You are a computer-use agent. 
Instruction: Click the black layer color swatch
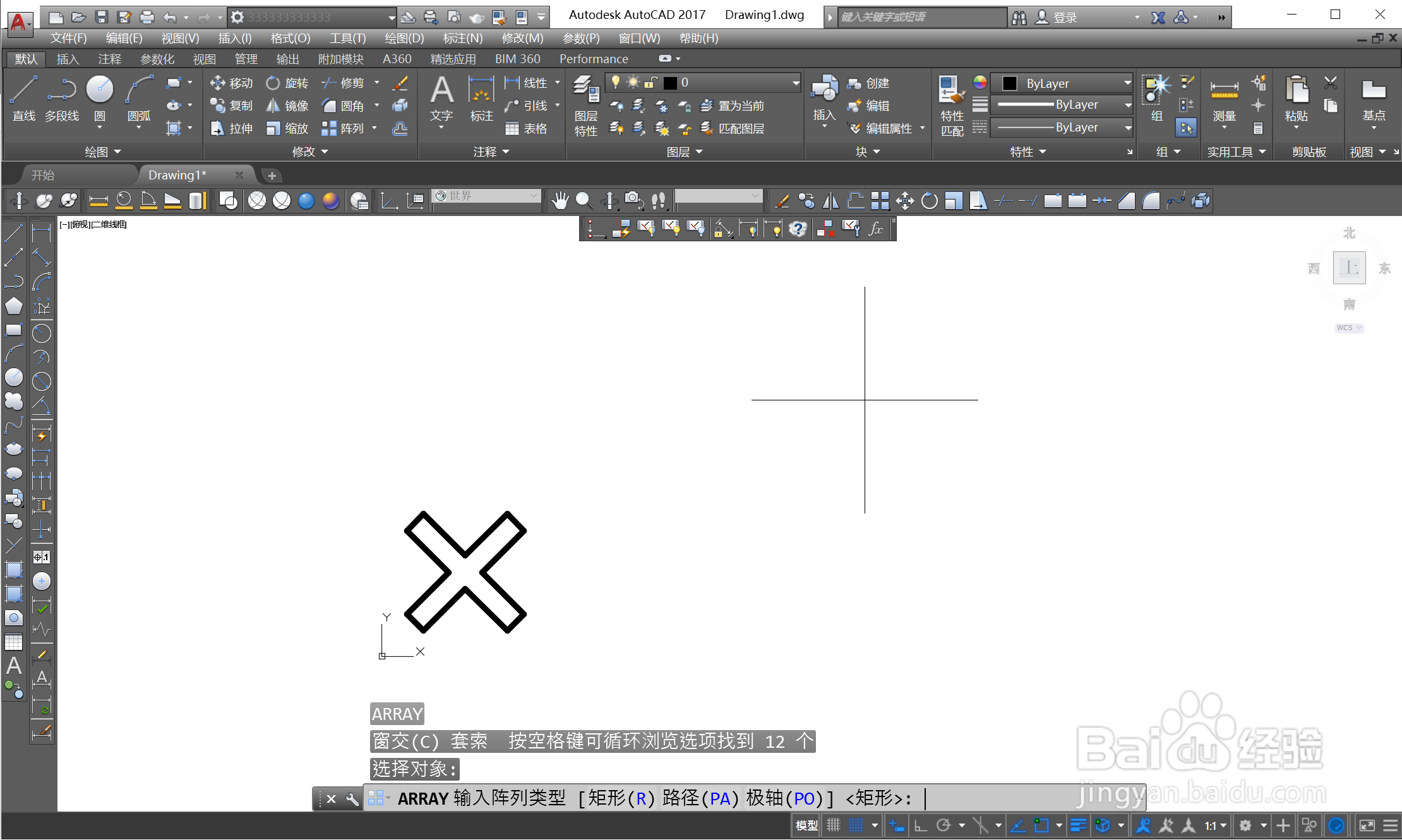671,83
